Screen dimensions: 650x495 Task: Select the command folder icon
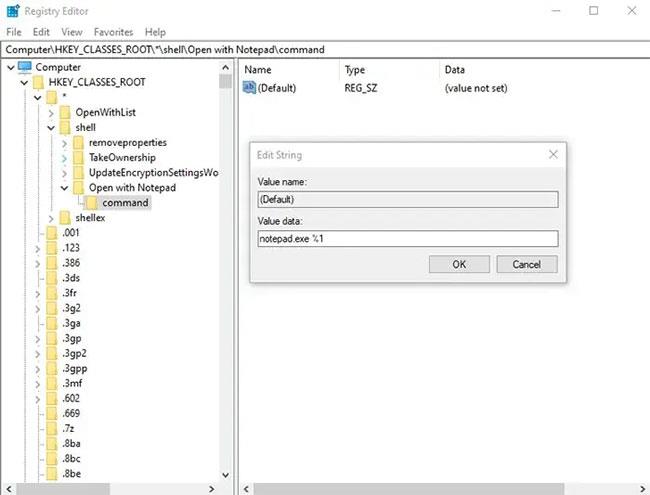click(91, 203)
